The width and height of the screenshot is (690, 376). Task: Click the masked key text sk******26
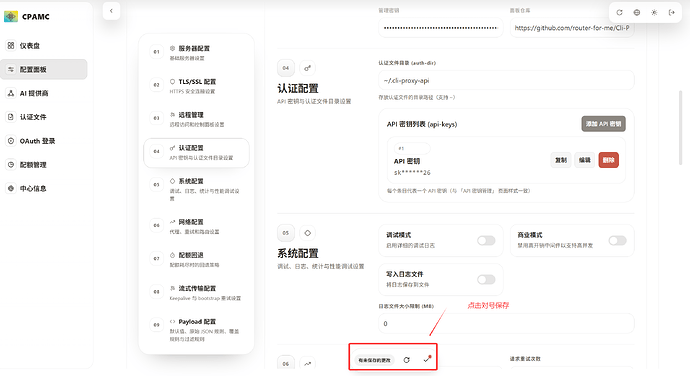click(x=412, y=173)
